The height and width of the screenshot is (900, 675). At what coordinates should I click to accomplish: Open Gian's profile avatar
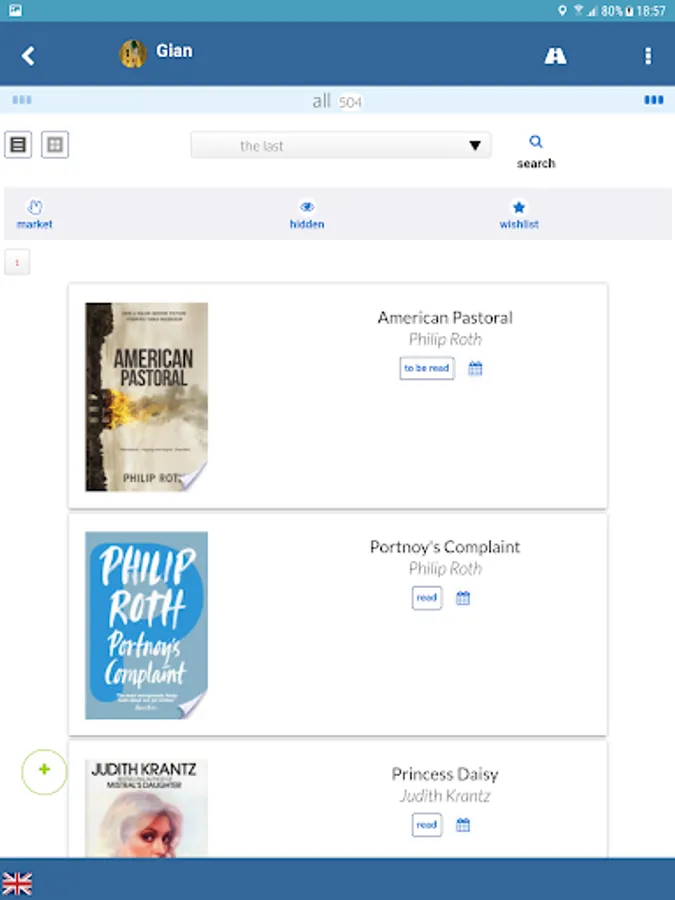point(133,54)
